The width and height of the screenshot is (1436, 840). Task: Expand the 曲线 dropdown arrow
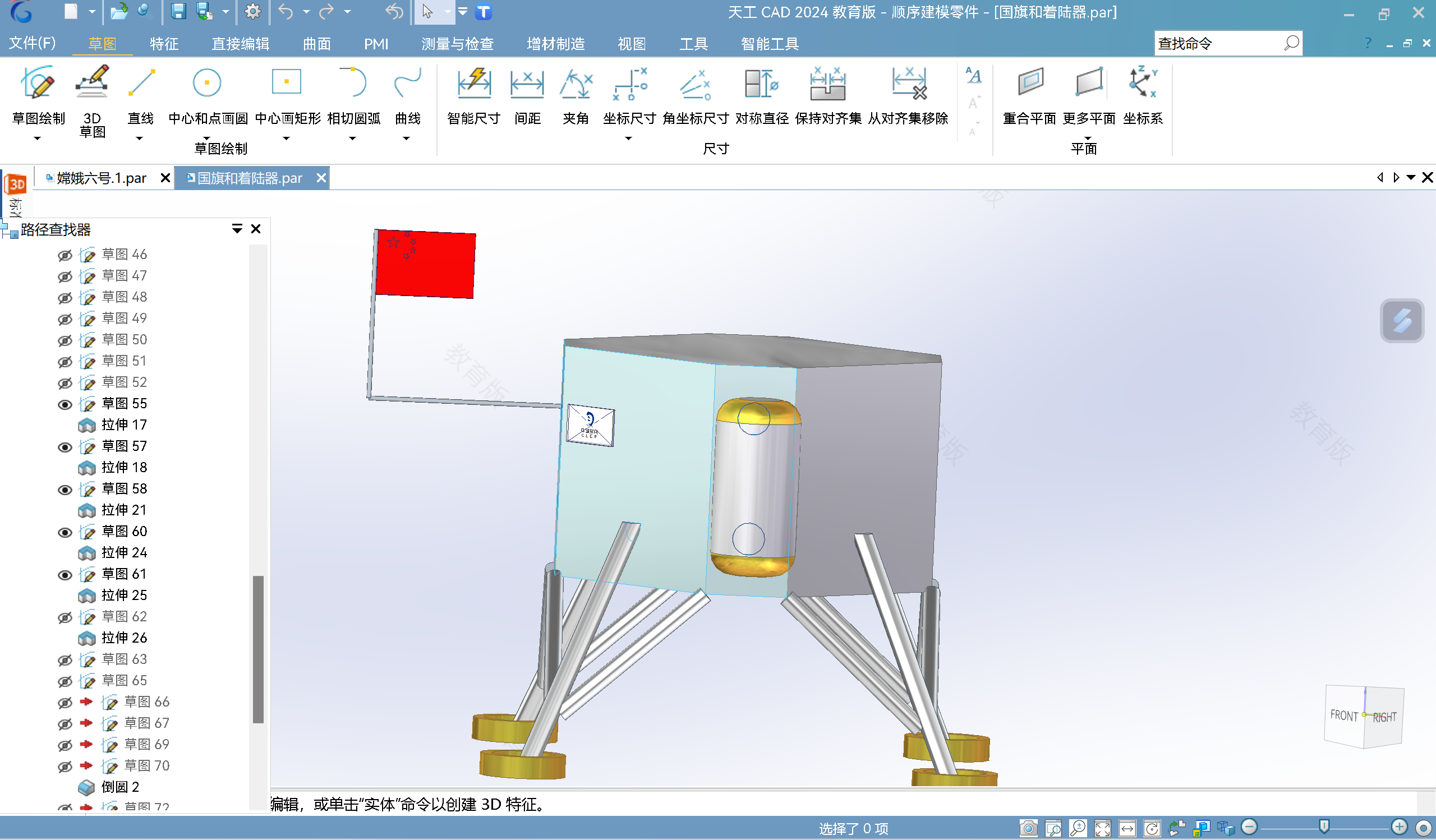click(406, 139)
